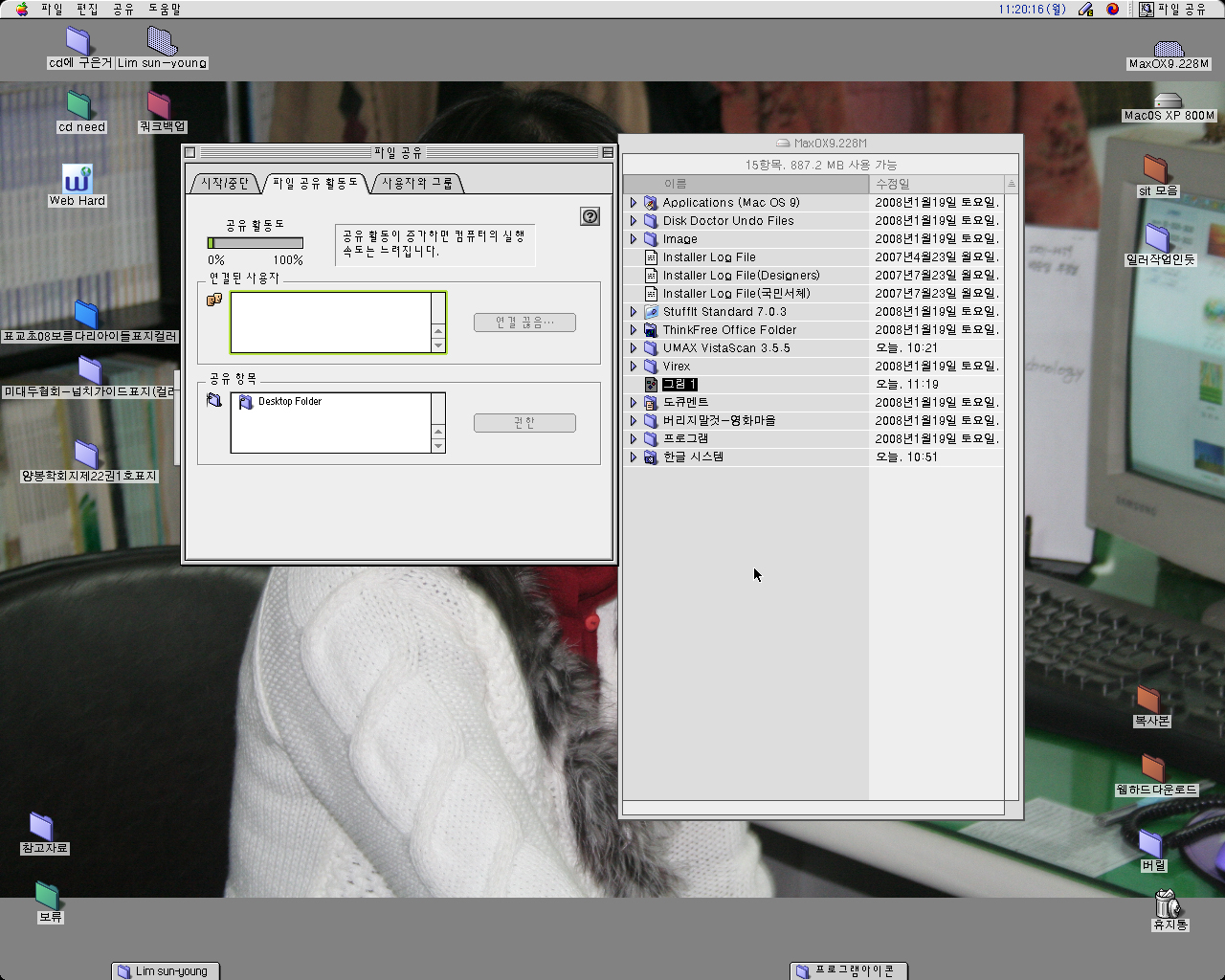
Task: Select the MacOS XP 800M drive icon
Action: [x=1168, y=100]
